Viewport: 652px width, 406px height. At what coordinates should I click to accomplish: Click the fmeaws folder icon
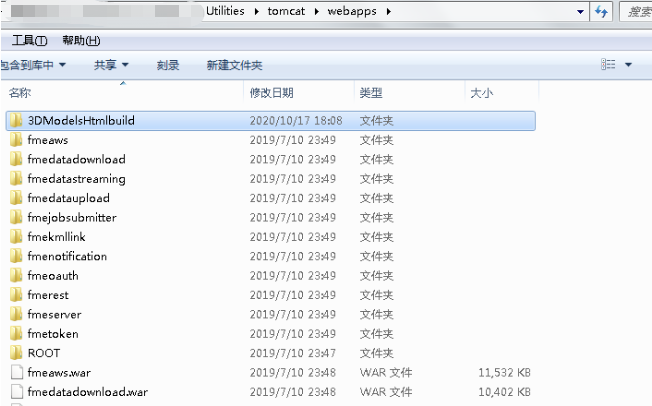click(16, 140)
